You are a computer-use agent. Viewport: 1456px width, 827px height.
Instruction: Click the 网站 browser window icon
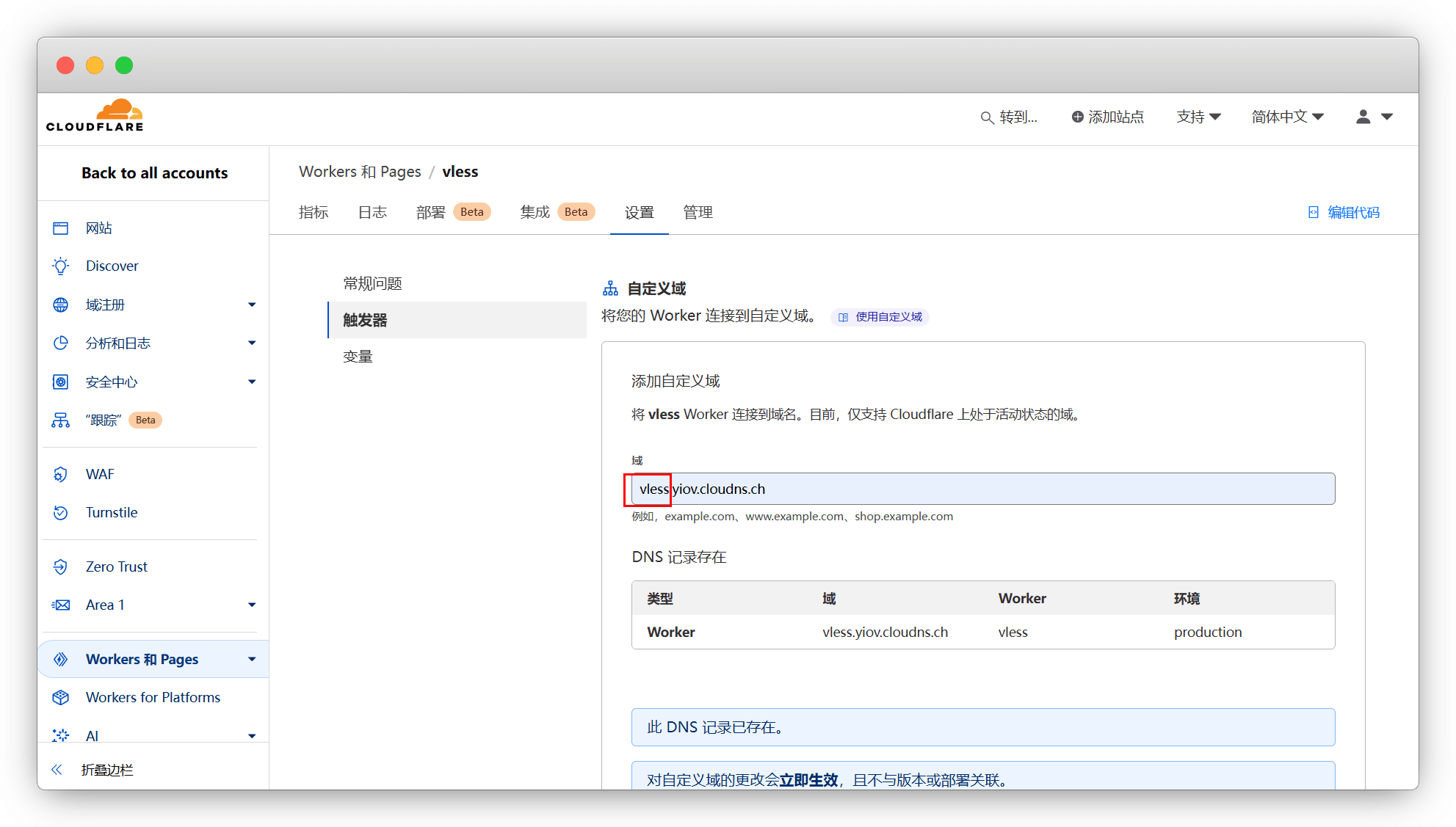tap(61, 228)
